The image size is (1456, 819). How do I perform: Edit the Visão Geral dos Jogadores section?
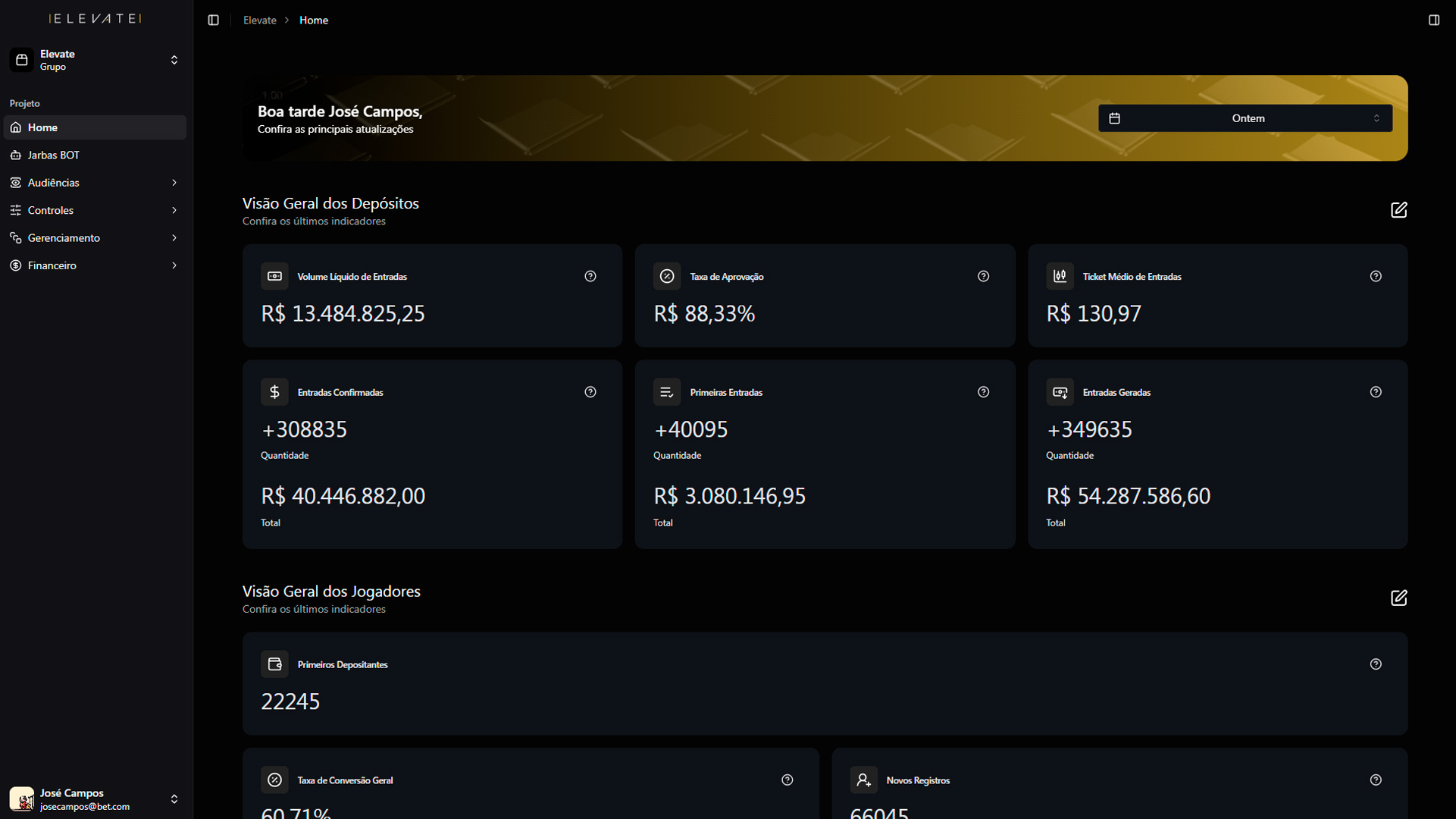(1398, 598)
